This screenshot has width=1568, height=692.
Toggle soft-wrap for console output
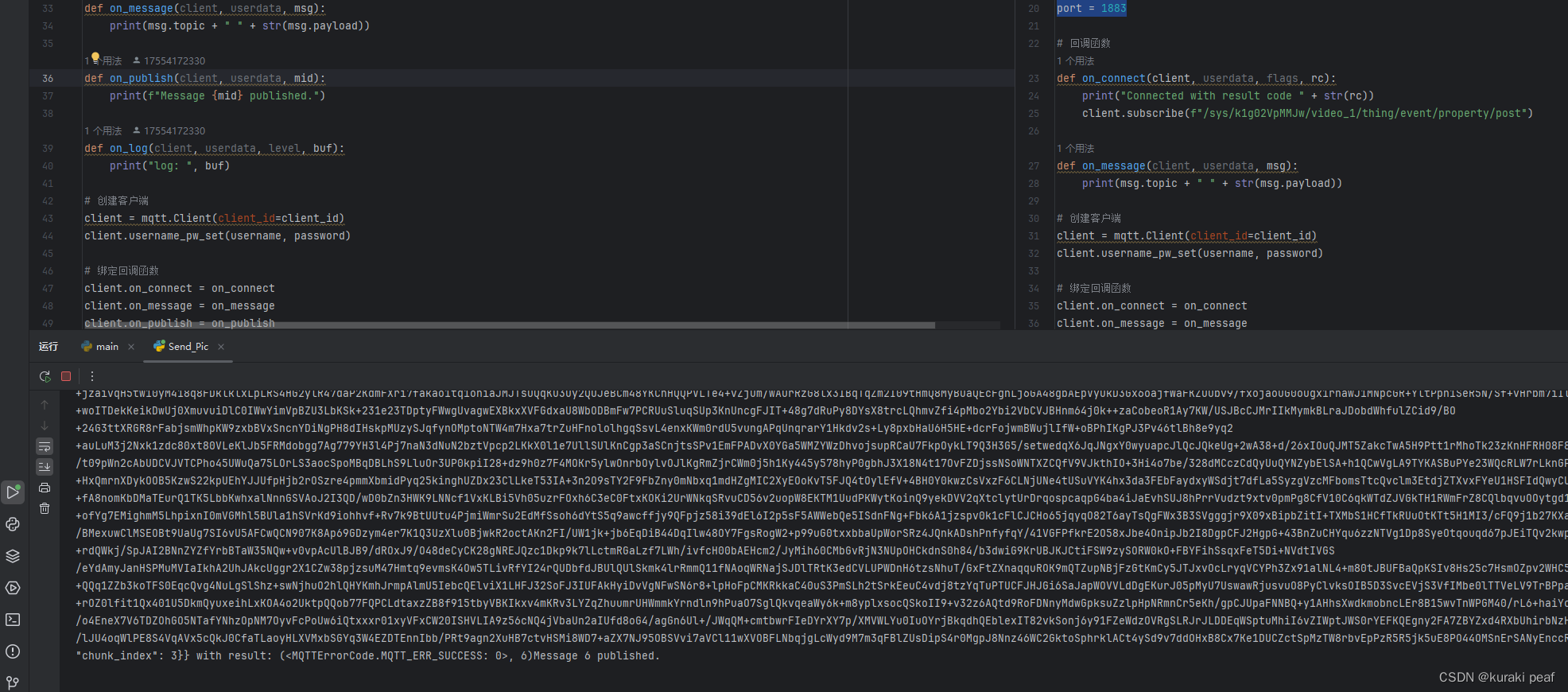pos(45,446)
